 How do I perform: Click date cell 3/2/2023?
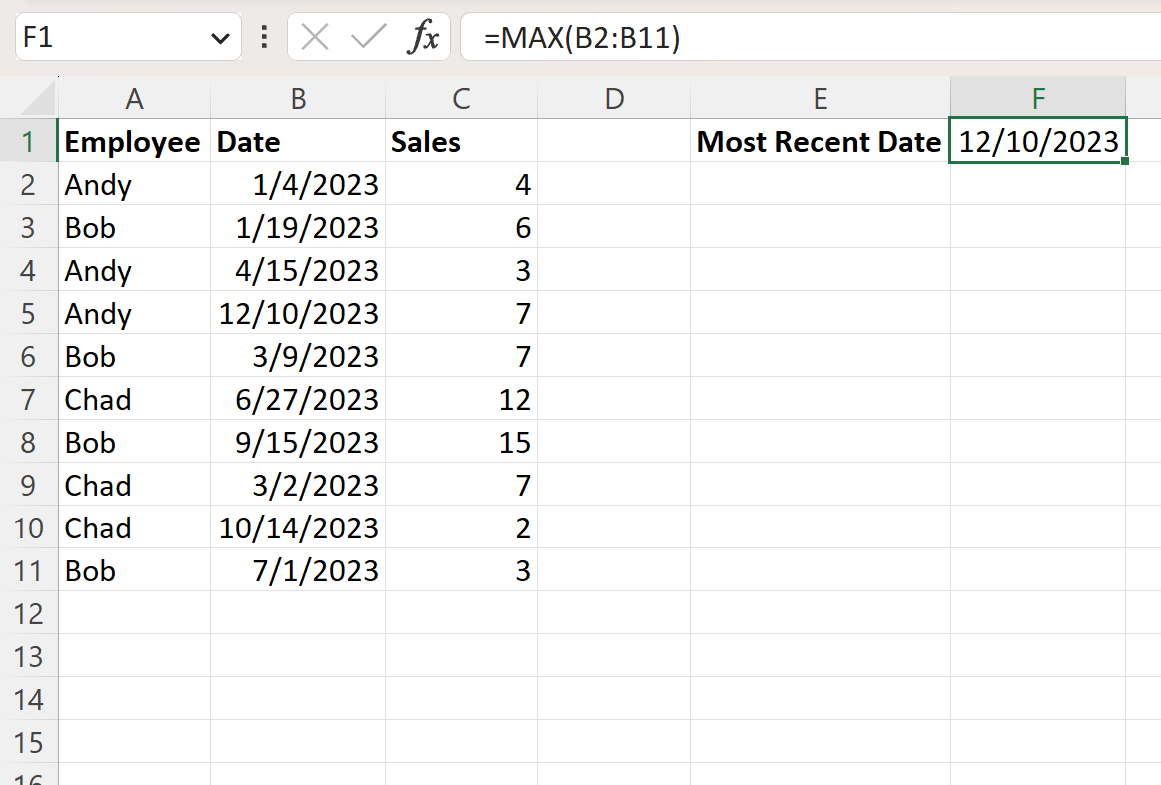[x=298, y=484]
